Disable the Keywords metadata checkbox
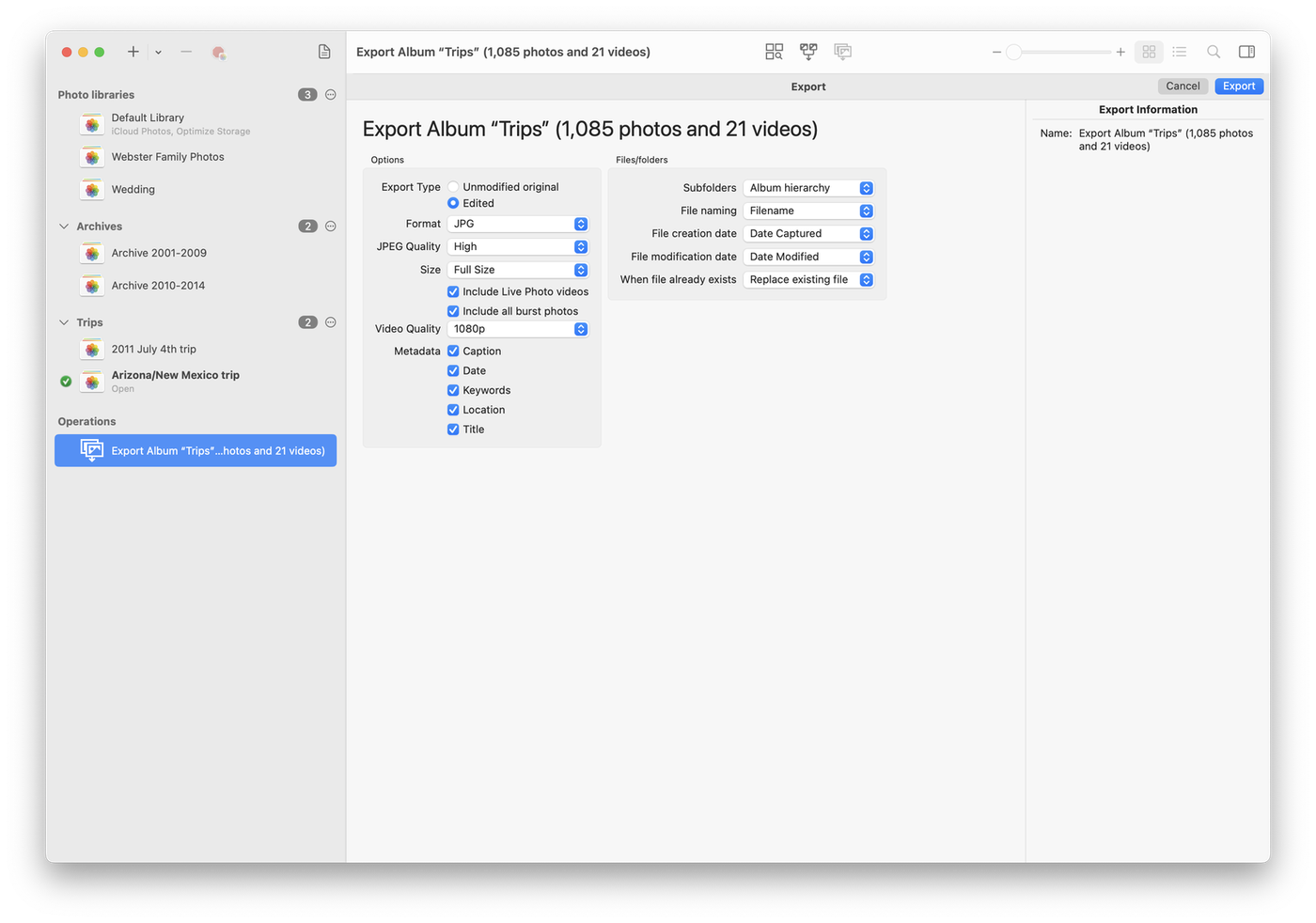This screenshot has width=1316, height=923. (x=453, y=391)
